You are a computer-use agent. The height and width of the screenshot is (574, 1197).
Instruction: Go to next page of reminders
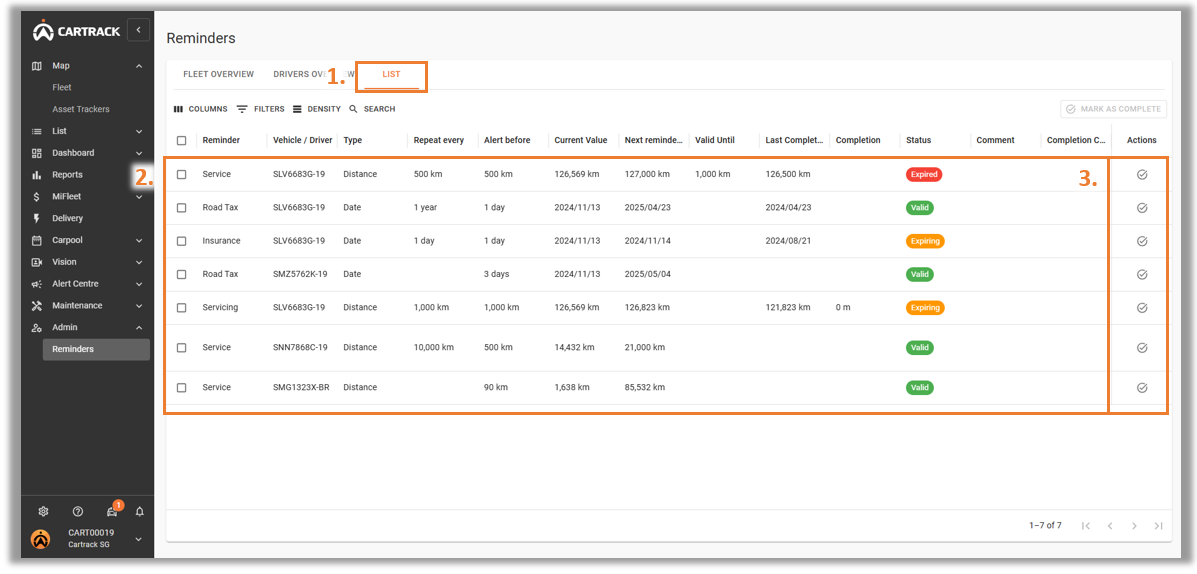1134,525
